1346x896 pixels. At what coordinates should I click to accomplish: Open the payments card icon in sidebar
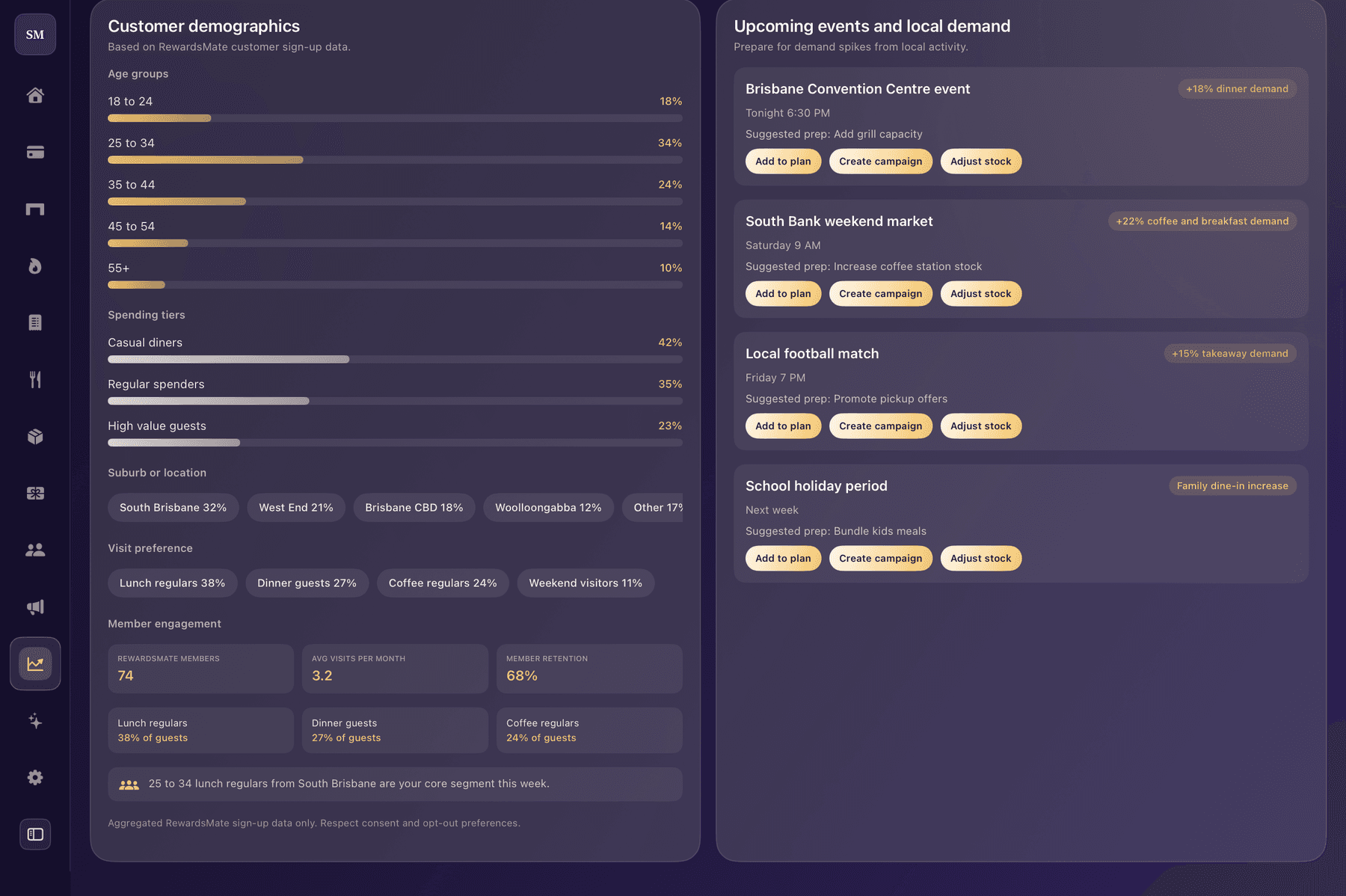(35, 153)
